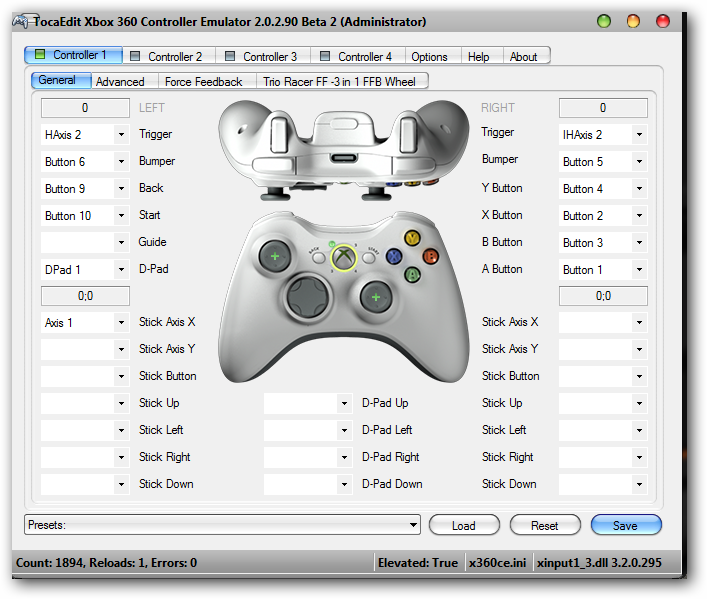The width and height of the screenshot is (707, 599).
Task: Click Controller 4 status square icon
Action: pos(325,56)
